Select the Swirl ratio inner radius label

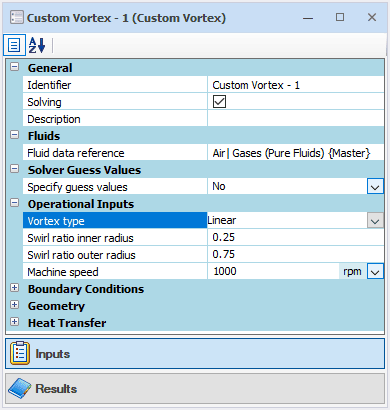[115, 238]
